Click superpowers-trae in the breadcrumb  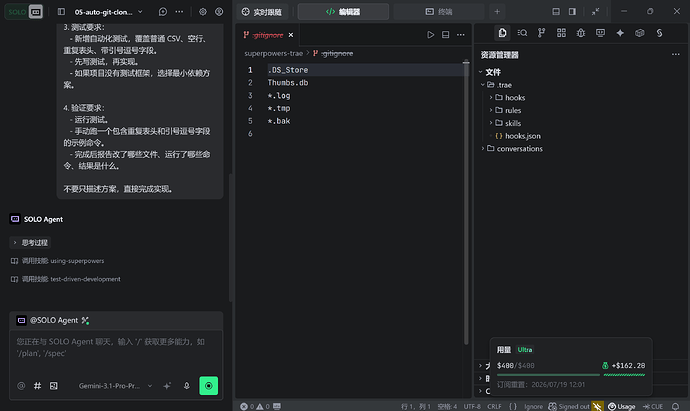tap(273, 53)
